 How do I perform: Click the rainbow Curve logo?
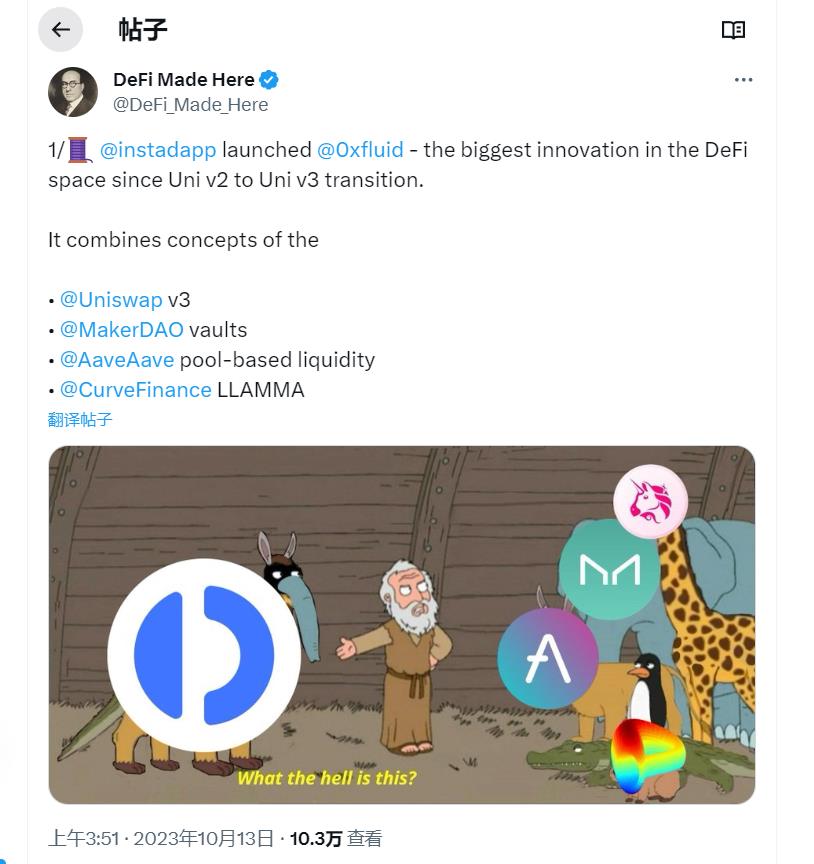click(x=646, y=755)
